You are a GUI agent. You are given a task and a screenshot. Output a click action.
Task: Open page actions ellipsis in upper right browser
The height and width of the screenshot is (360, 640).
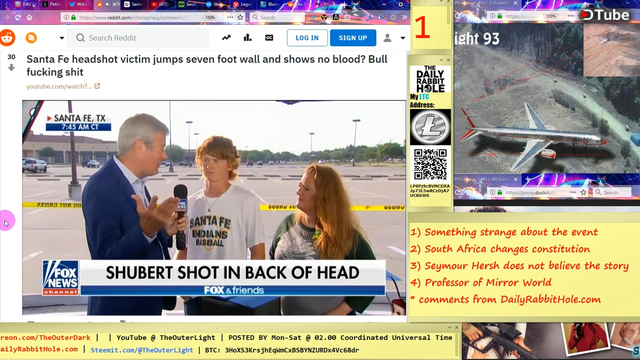[x=571, y=16]
